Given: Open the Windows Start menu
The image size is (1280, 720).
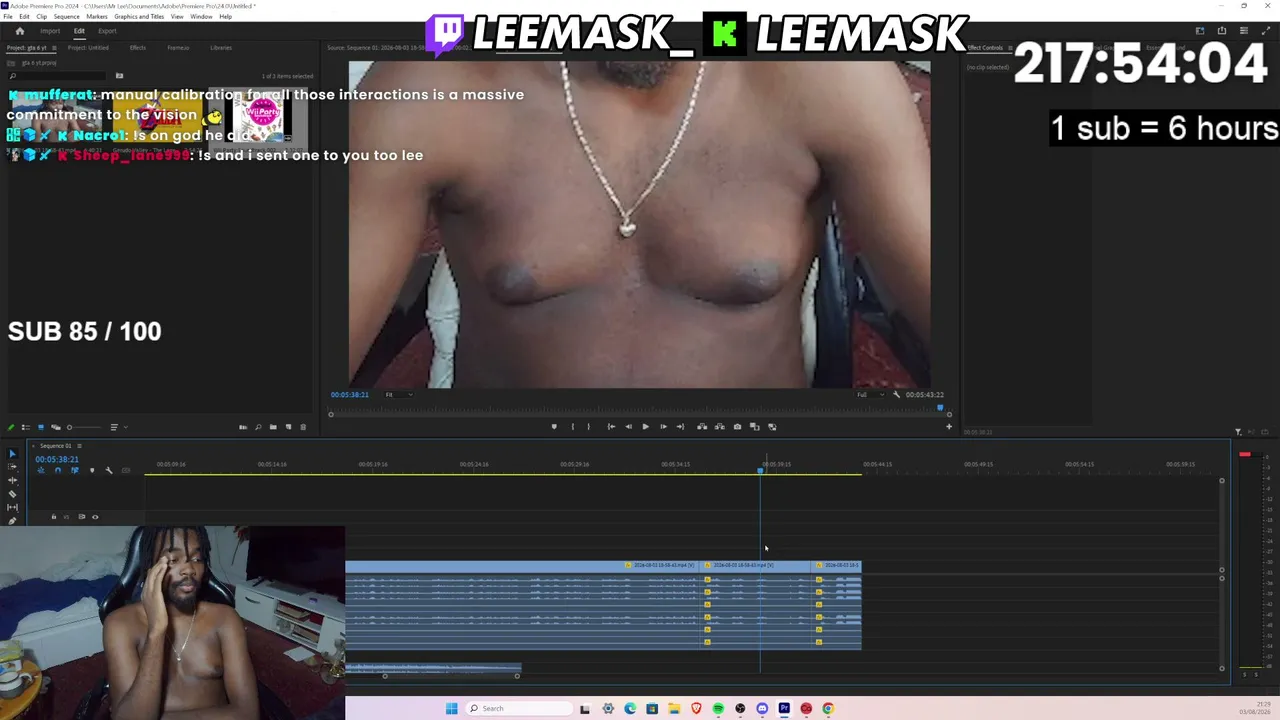Looking at the screenshot, I should point(452,708).
